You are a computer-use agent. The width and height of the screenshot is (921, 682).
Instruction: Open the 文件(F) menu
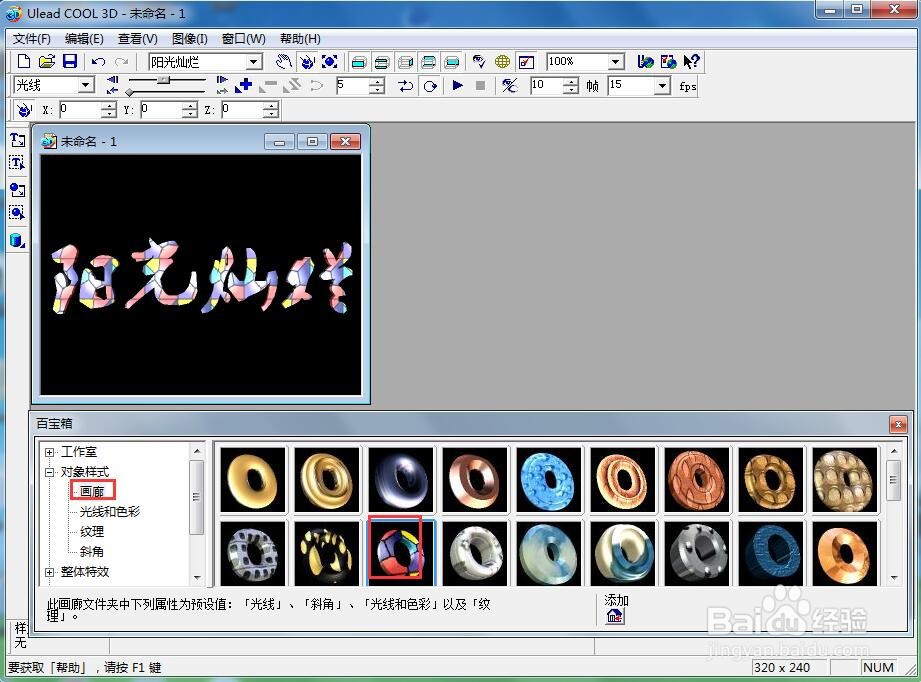tap(32, 39)
